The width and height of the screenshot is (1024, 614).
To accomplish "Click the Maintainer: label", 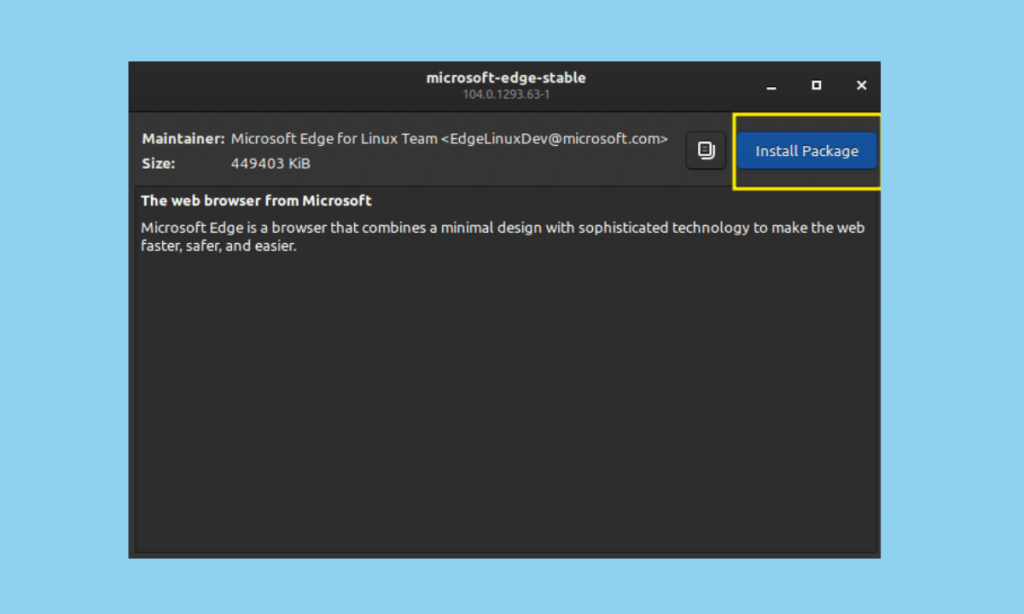I will coord(183,138).
